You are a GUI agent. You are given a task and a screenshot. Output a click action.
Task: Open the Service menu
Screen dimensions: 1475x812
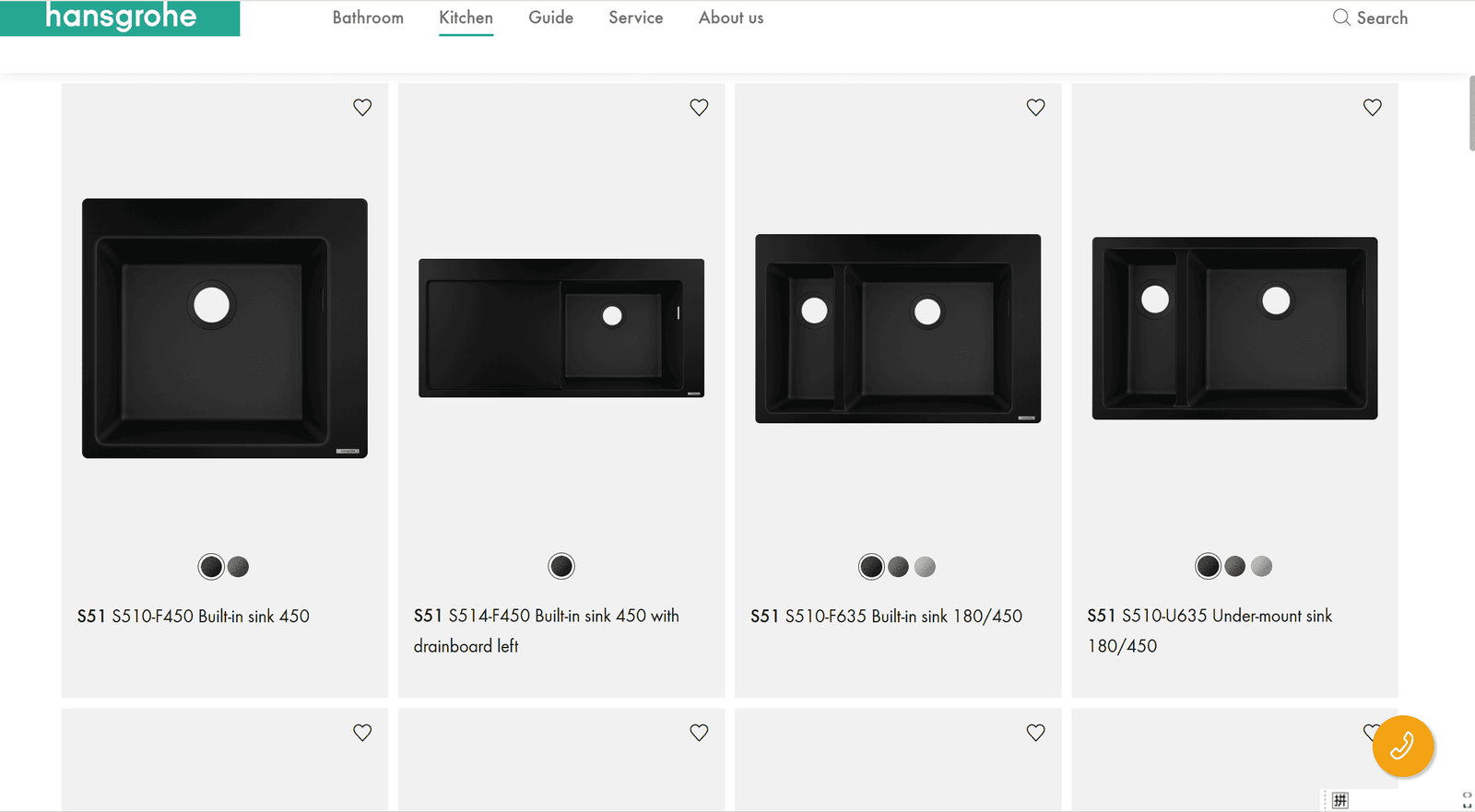tap(635, 18)
